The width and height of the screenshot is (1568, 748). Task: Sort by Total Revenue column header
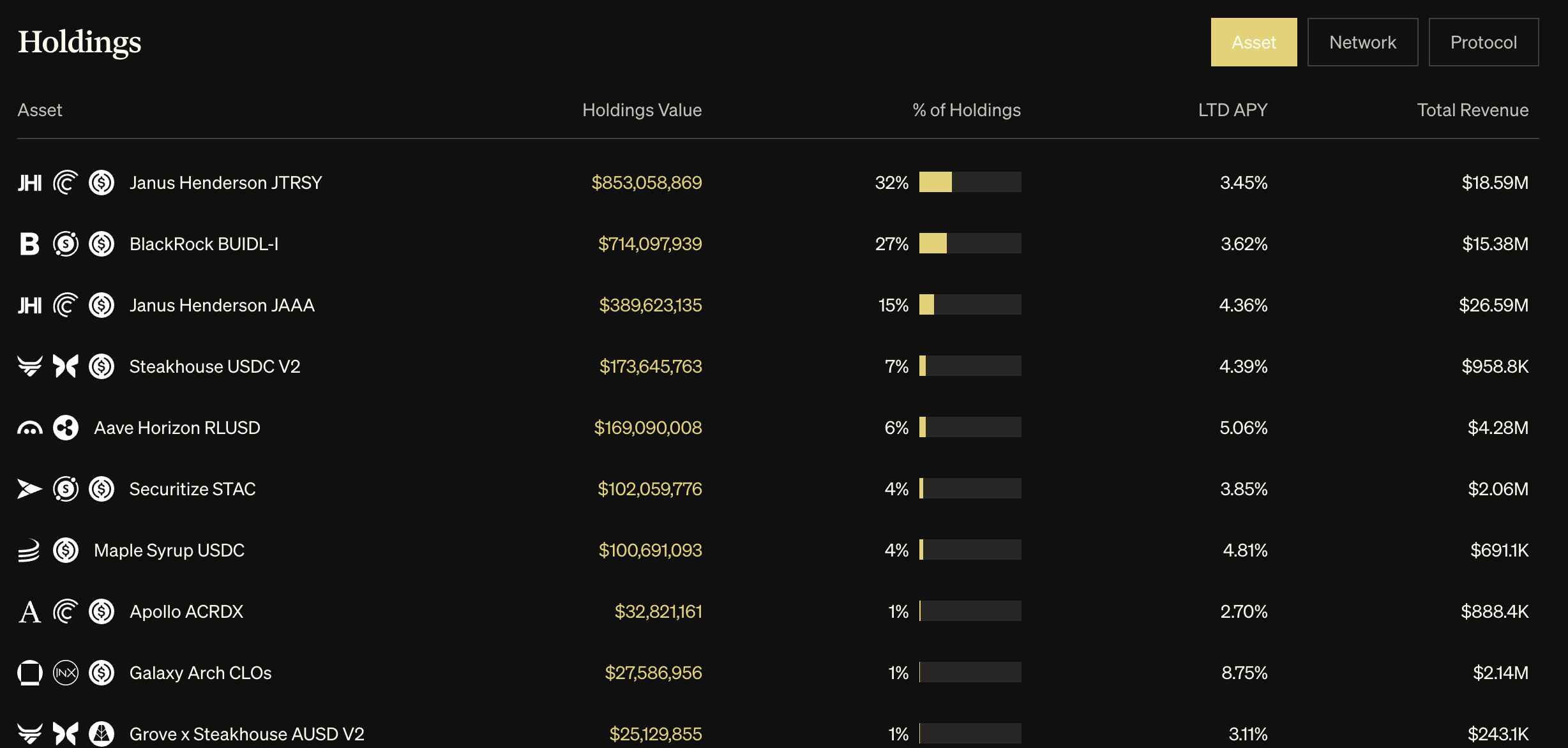tap(1472, 110)
